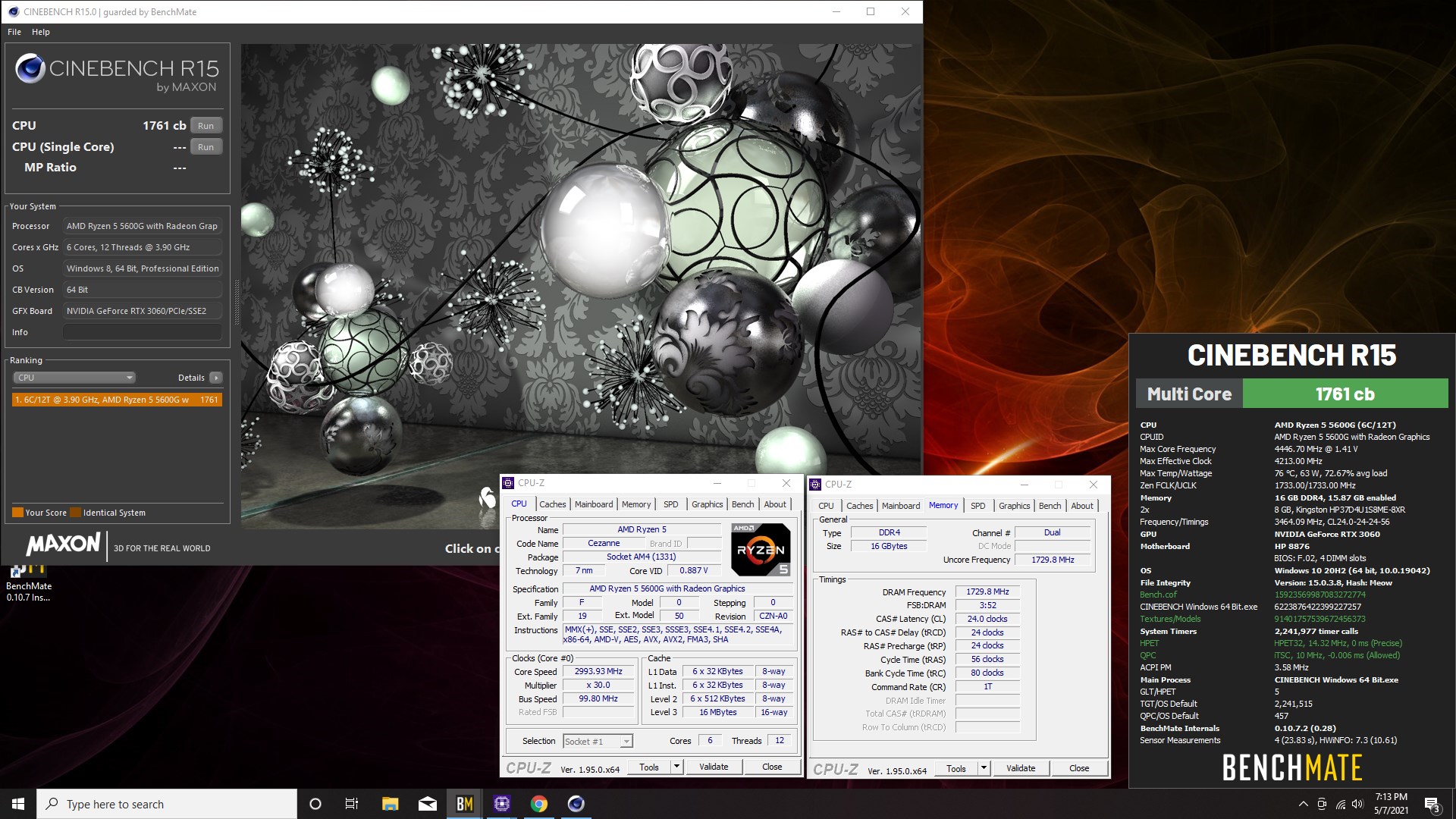Click the green 1761 cb score in BenchMate
The height and width of the screenshot is (819, 1456).
click(1345, 394)
